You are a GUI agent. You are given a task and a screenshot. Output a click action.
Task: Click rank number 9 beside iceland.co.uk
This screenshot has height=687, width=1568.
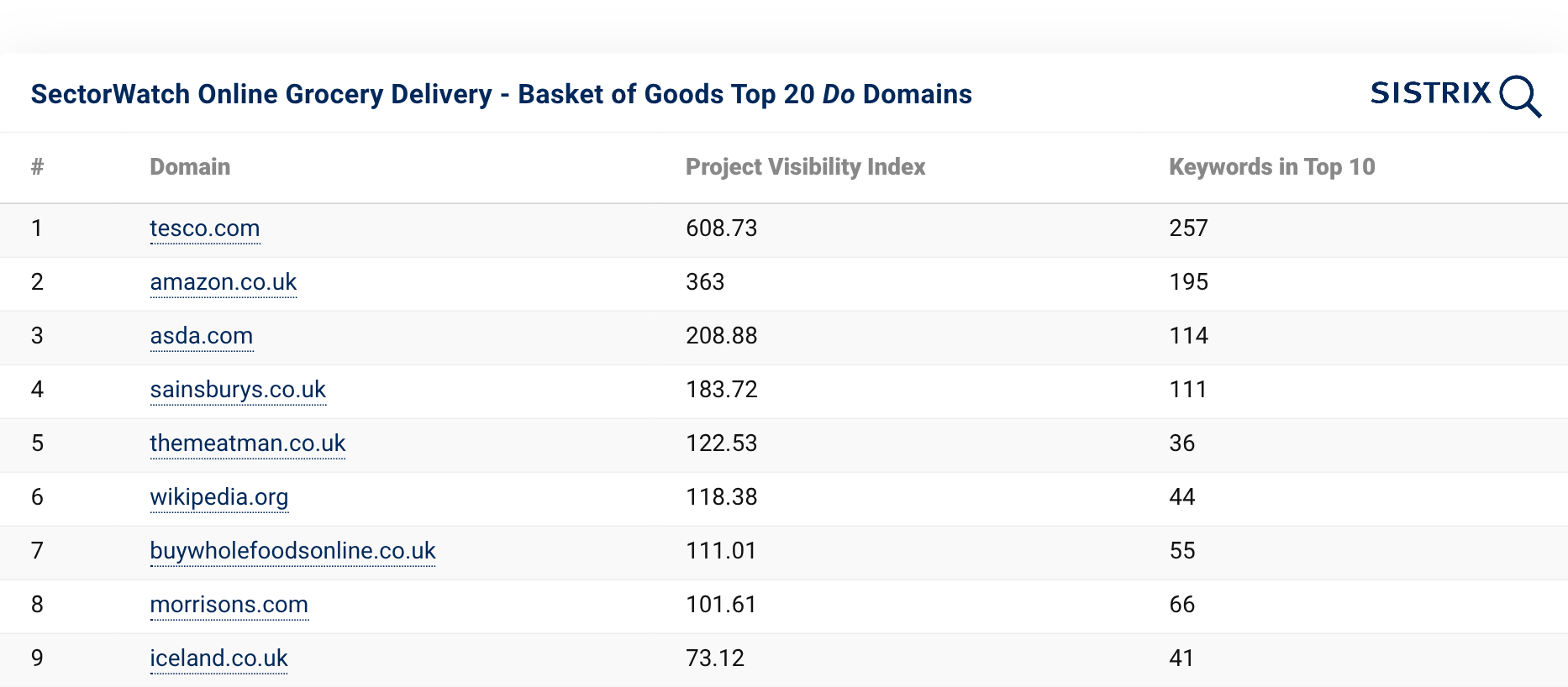click(37, 658)
